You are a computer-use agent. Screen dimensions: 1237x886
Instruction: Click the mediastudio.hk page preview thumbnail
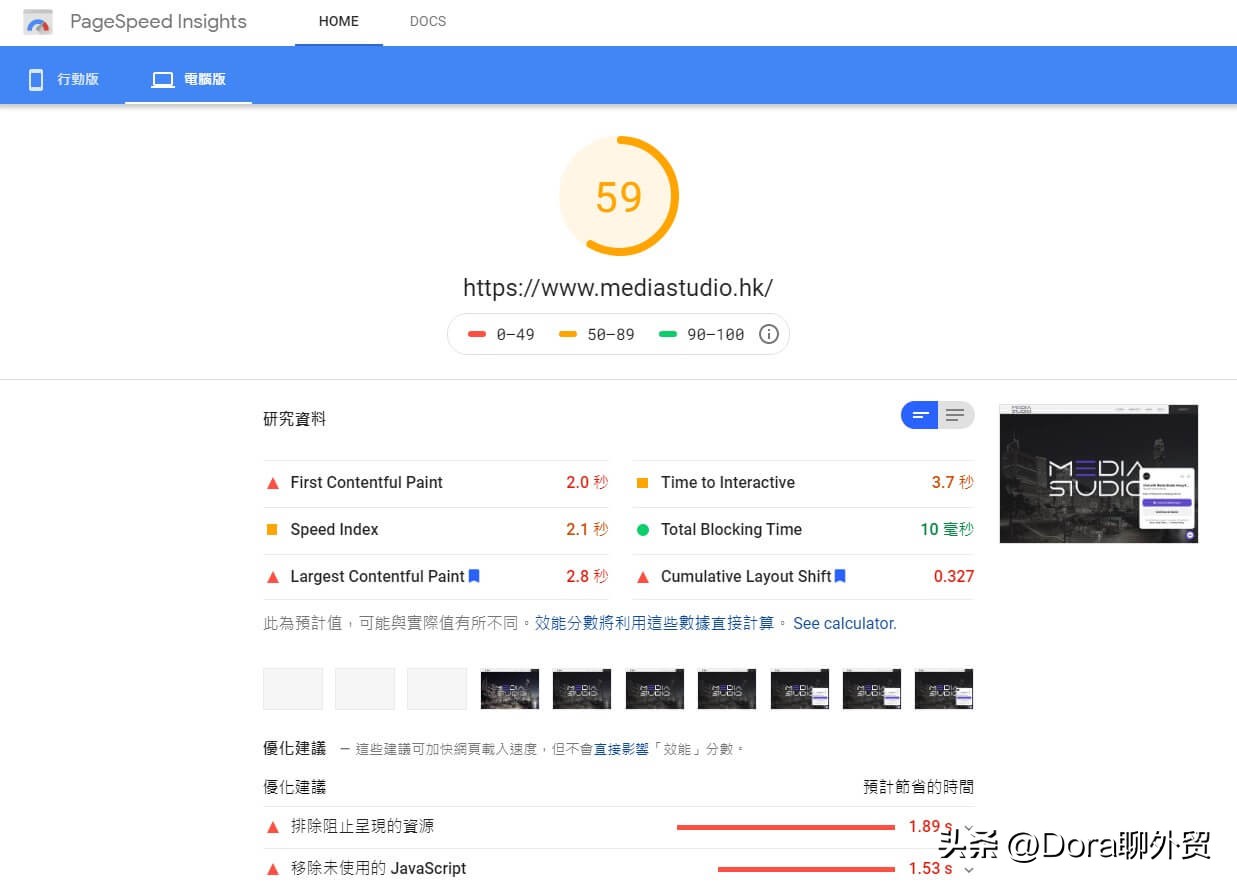pos(1098,472)
